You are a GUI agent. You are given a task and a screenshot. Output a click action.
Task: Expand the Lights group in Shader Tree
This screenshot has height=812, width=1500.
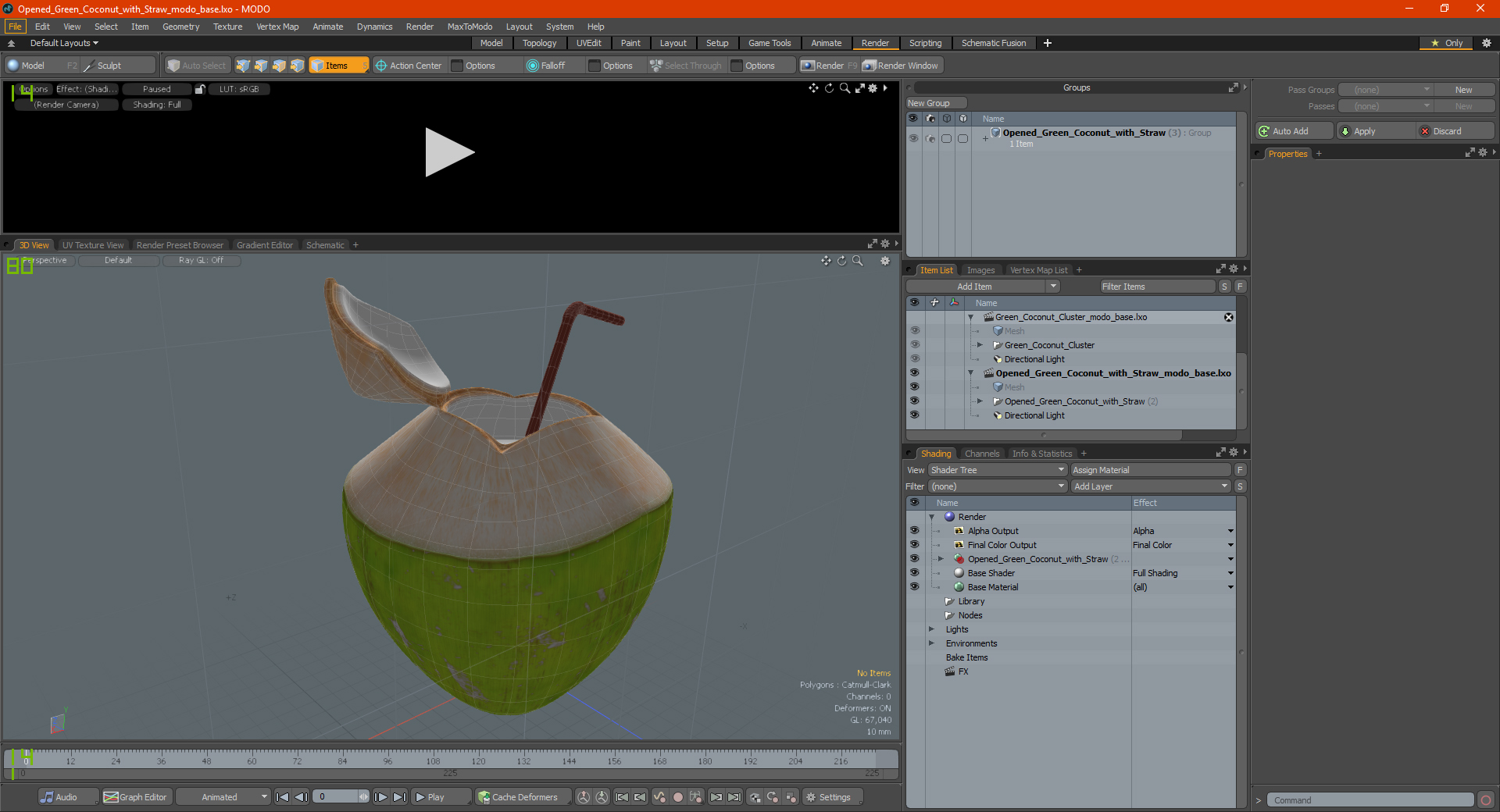931,629
